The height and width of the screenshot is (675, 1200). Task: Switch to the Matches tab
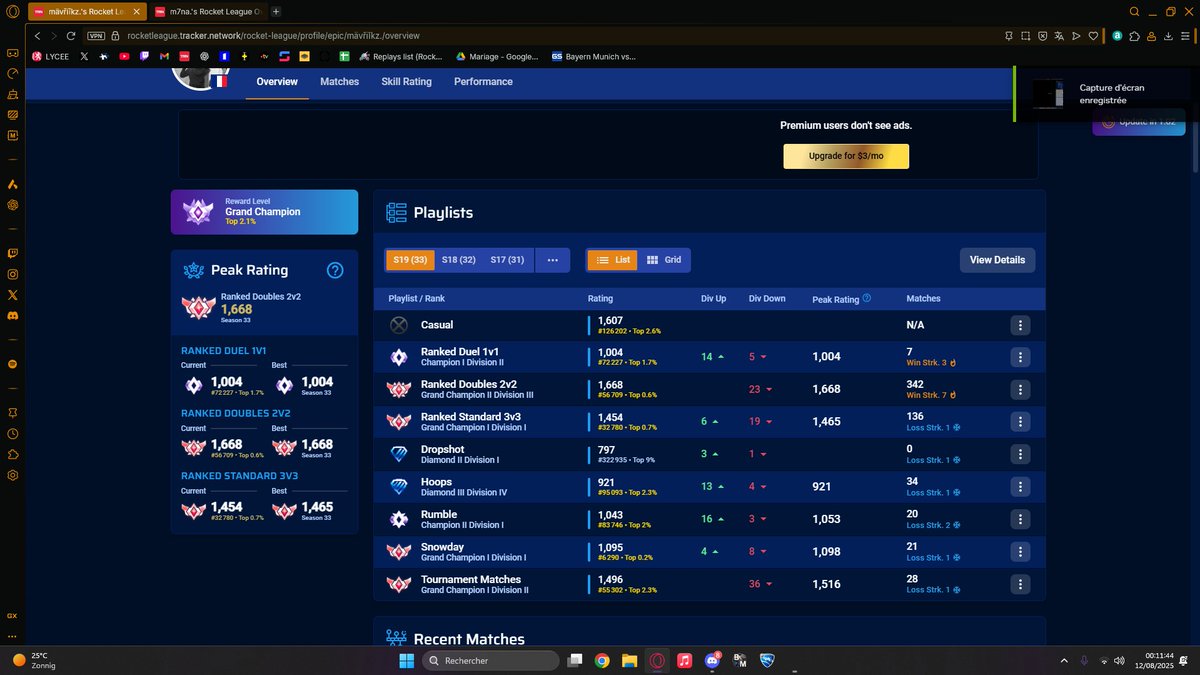[339, 82]
